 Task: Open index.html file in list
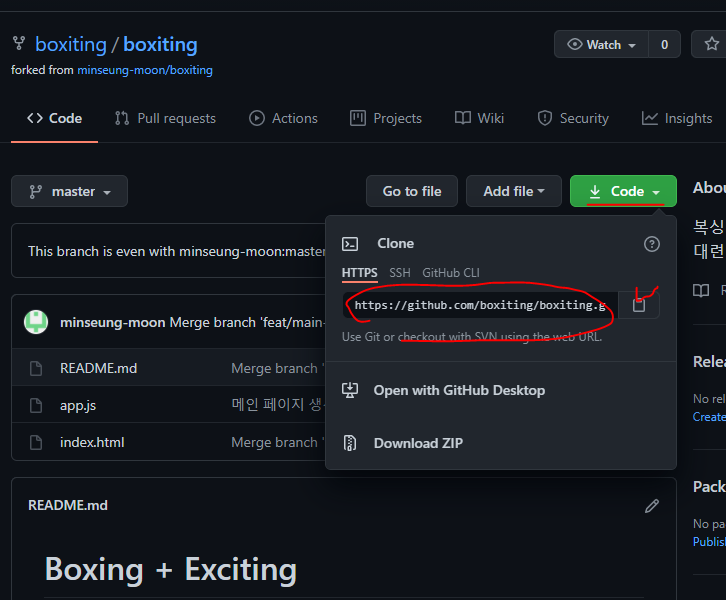[x=92, y=443]
